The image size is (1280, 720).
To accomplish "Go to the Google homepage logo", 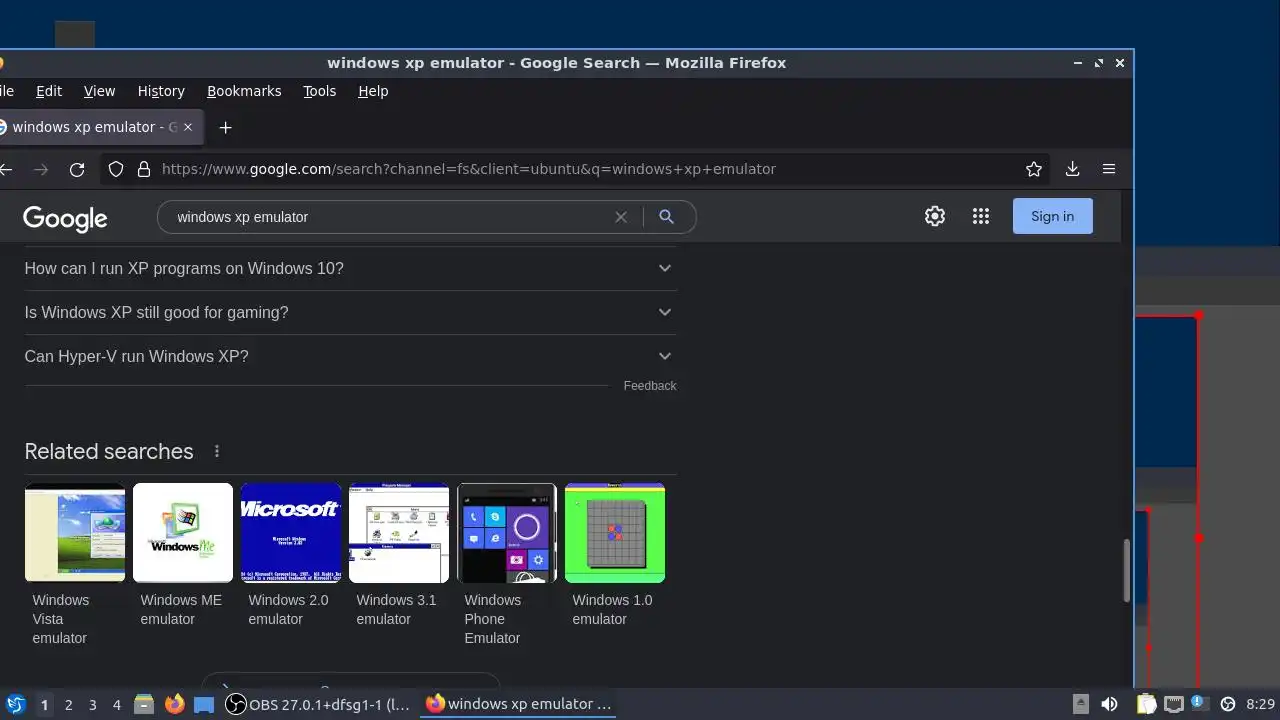I will pyautogui.click(x=65, y=218).
